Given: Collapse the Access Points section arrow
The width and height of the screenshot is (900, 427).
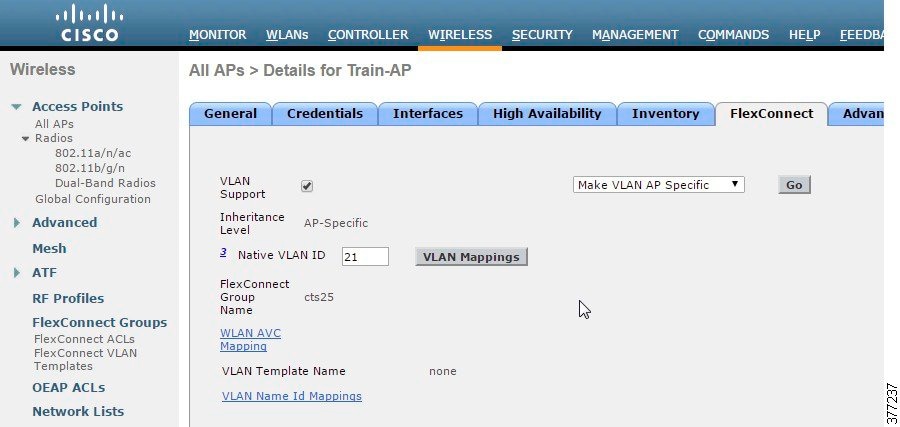Looking at the screenshot, I should click(17, 107).
